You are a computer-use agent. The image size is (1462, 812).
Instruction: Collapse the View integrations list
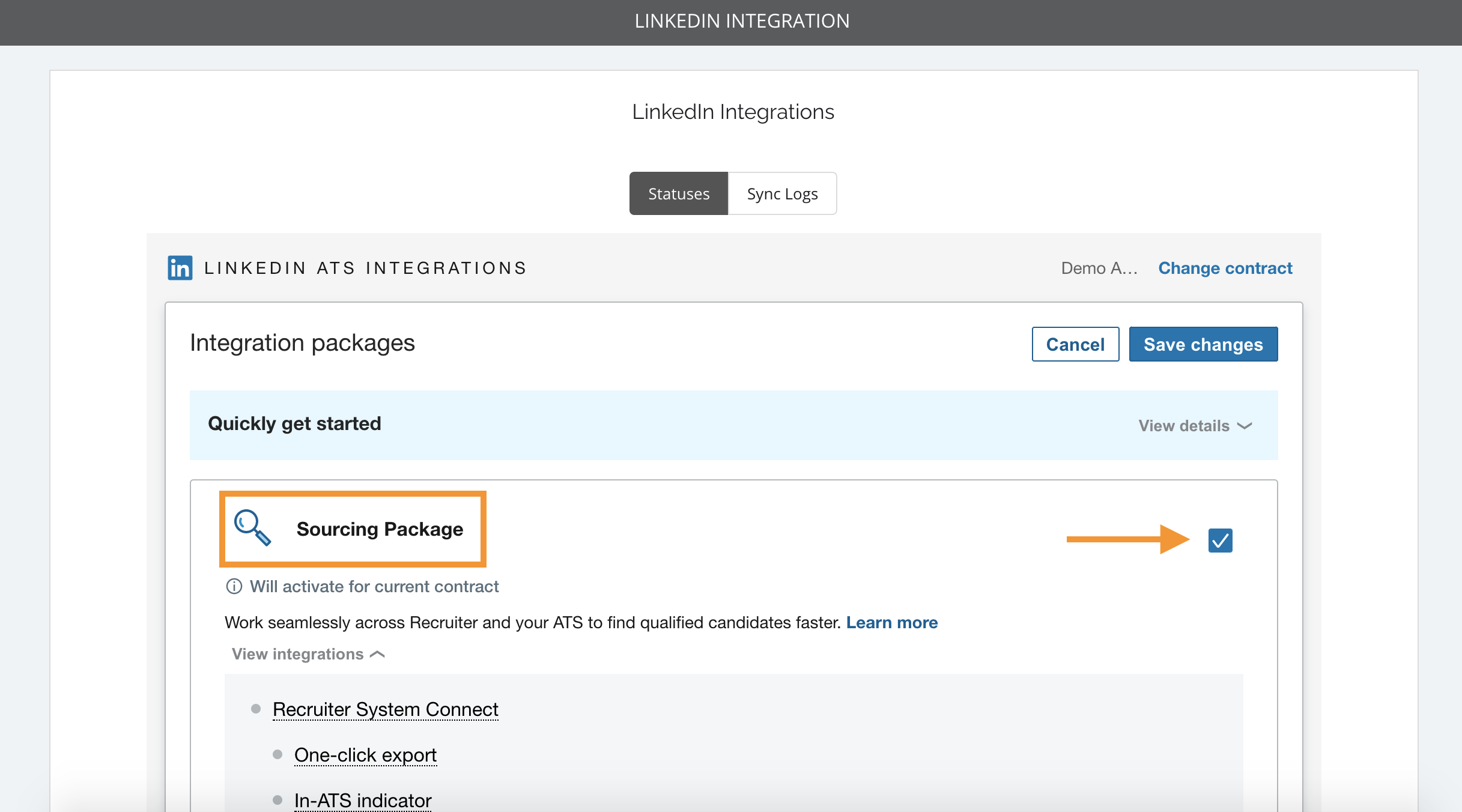click(308, 654)
